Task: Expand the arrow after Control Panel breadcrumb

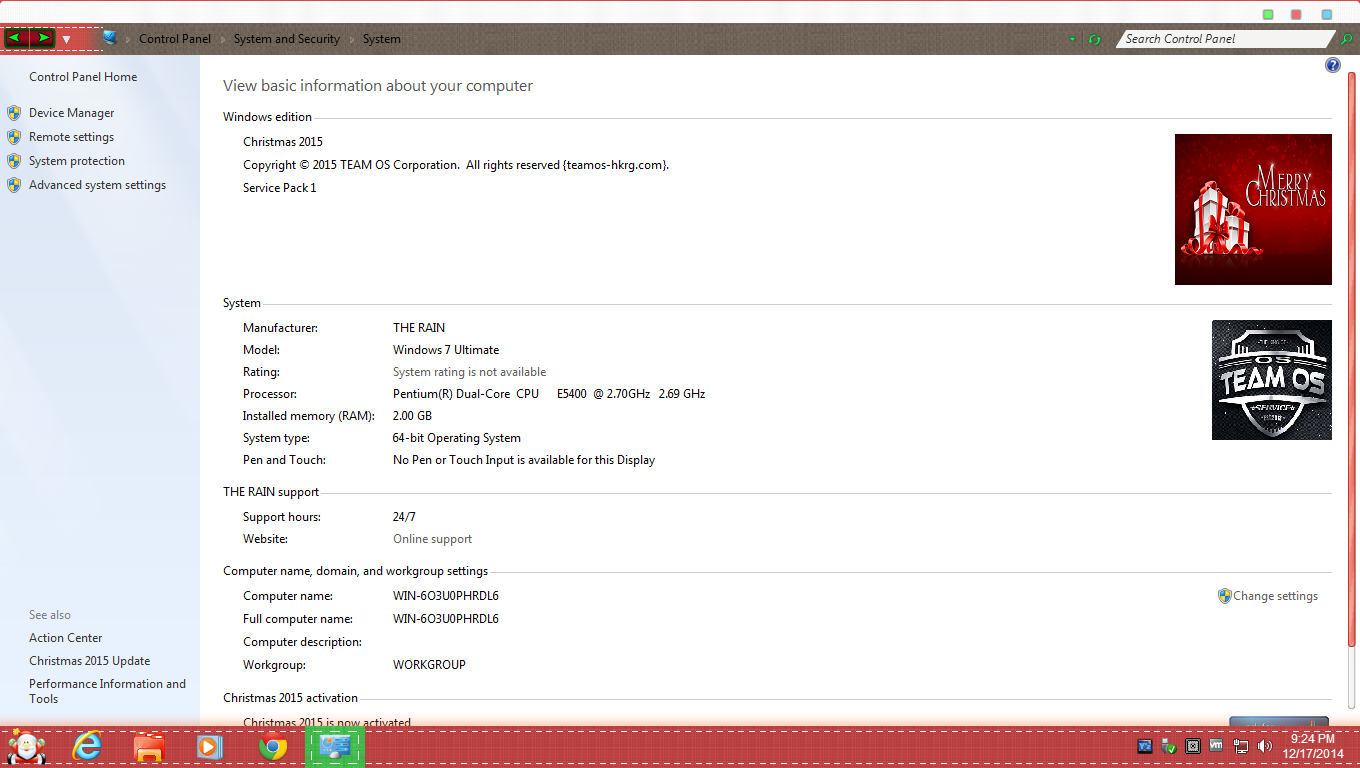Action: click(x=222, y=39)
